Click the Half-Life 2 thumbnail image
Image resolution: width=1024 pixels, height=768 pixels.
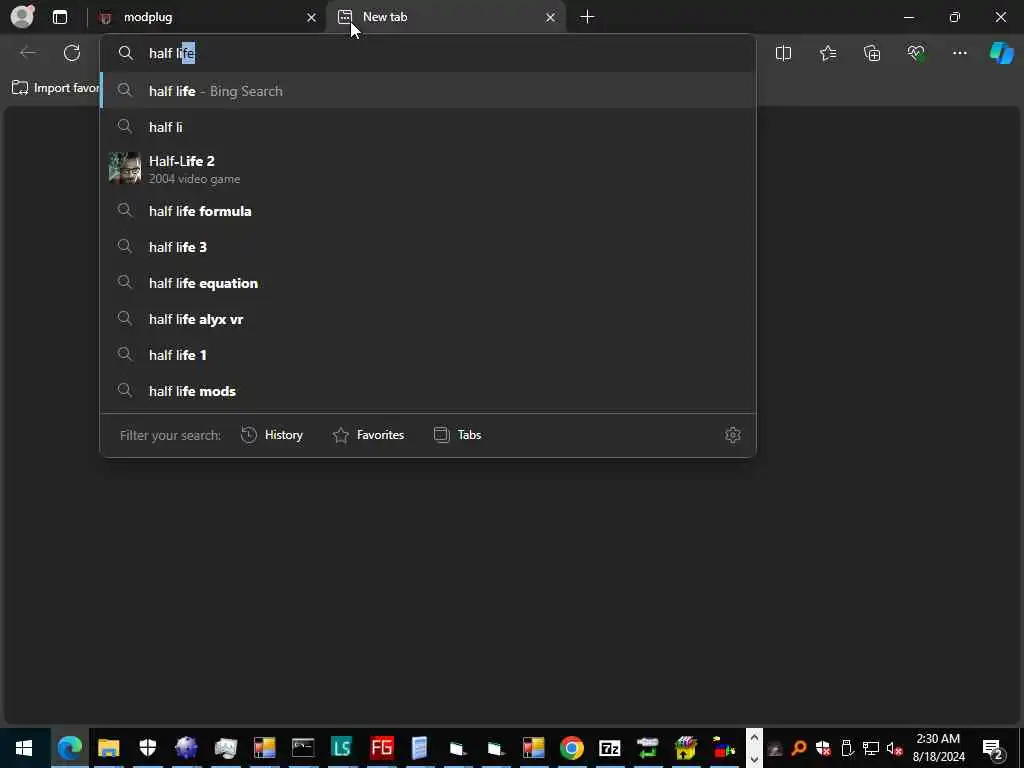tap(125, 168)
